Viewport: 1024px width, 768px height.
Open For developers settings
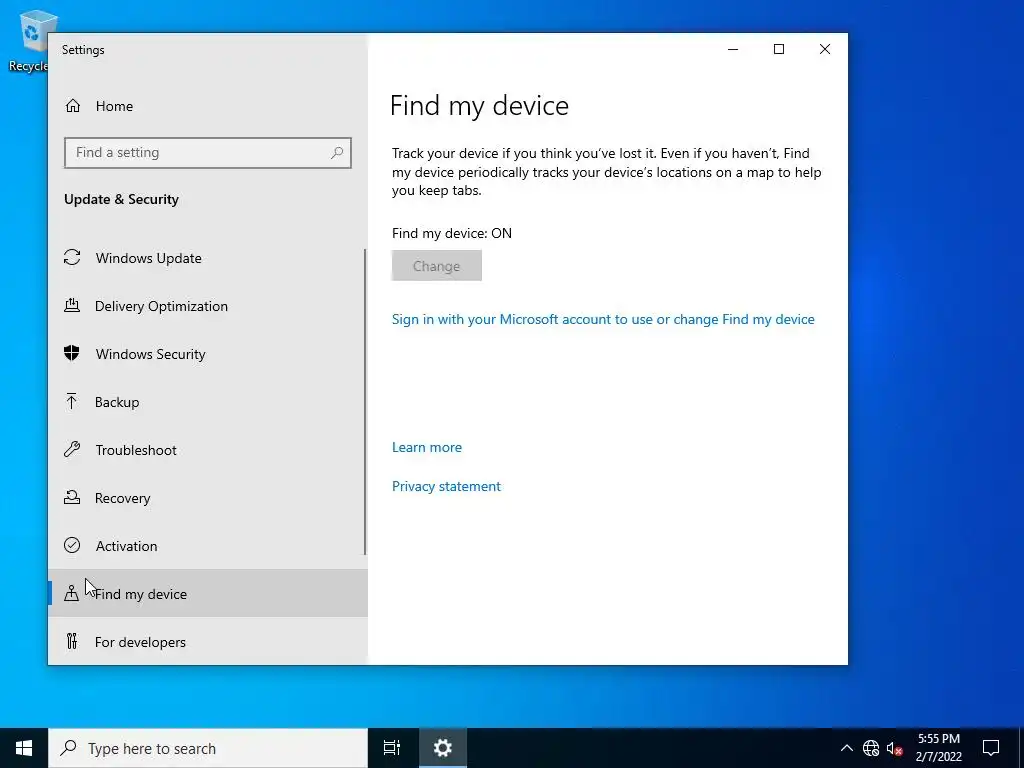208,642
